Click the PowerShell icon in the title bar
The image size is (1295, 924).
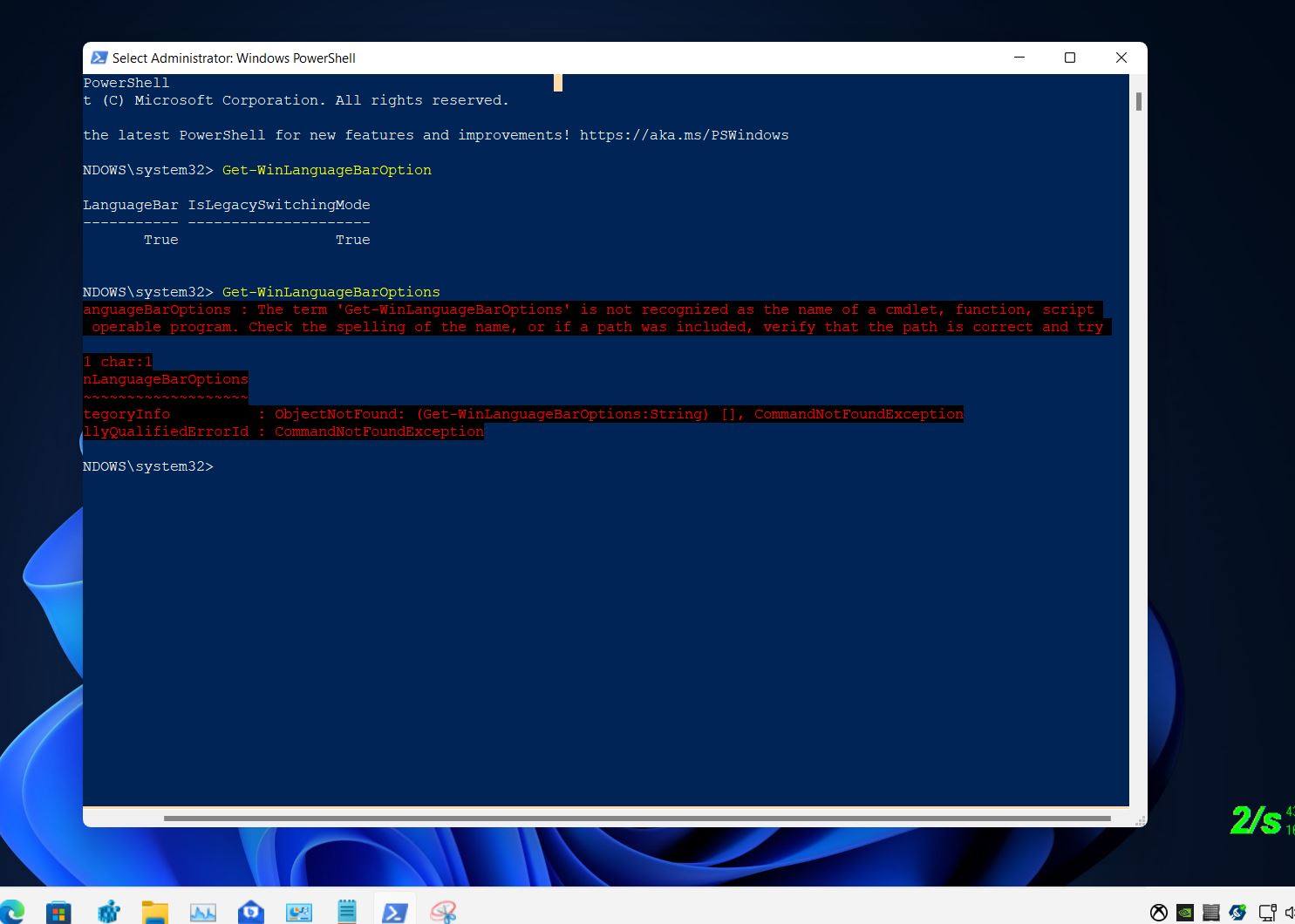99,58
